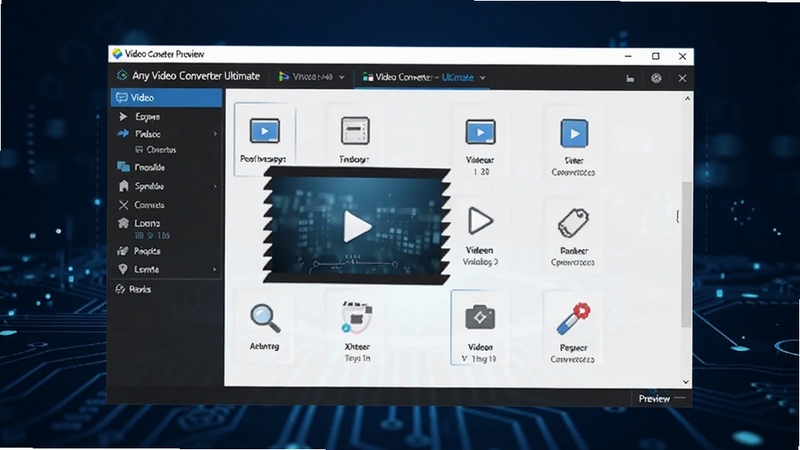Click the header round globe icon
The width and height of the screenshot is (800, 450).
[x=656, y=78]
